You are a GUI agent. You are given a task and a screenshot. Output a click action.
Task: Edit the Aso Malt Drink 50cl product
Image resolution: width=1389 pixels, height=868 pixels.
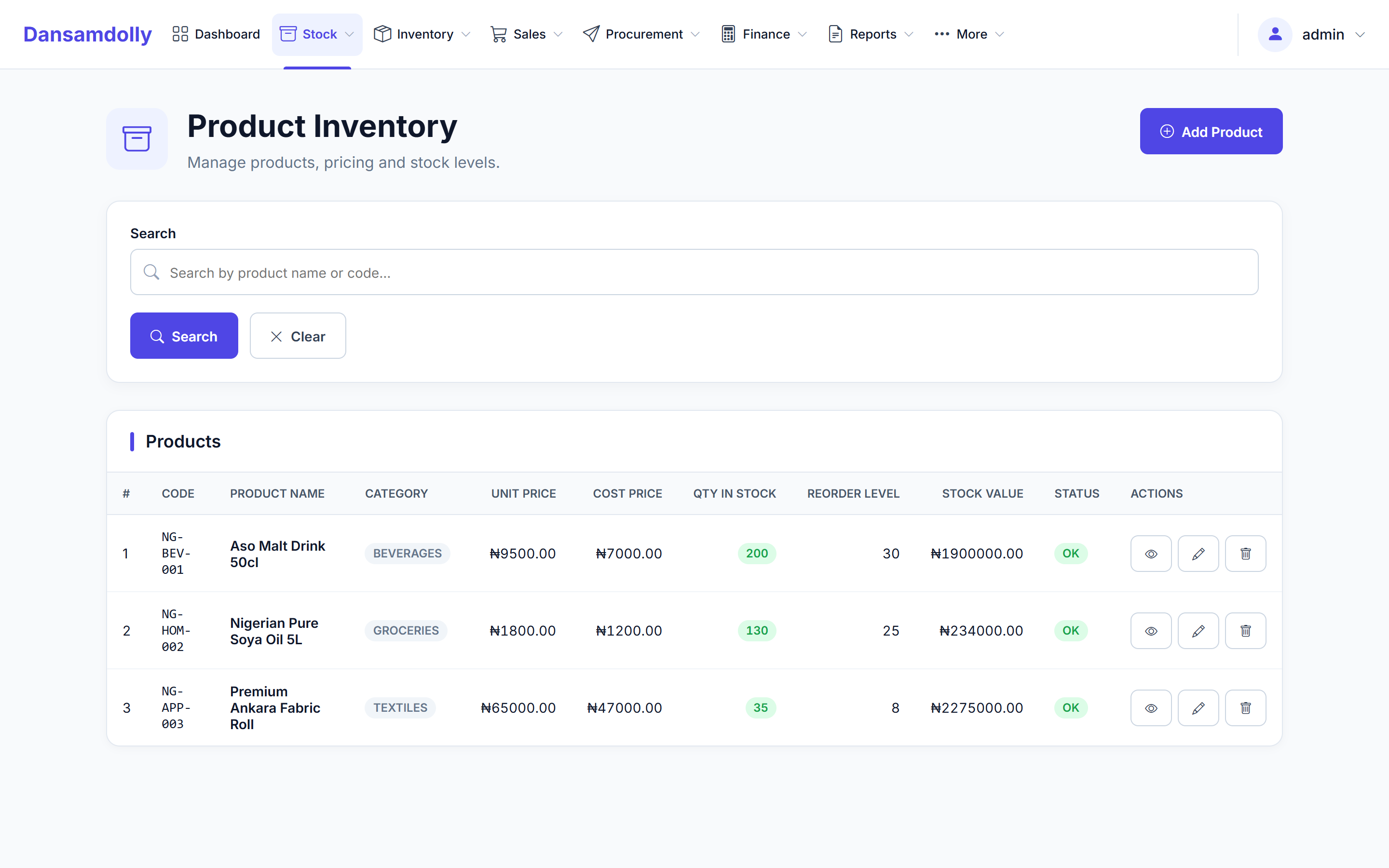tap(1198, 554)
